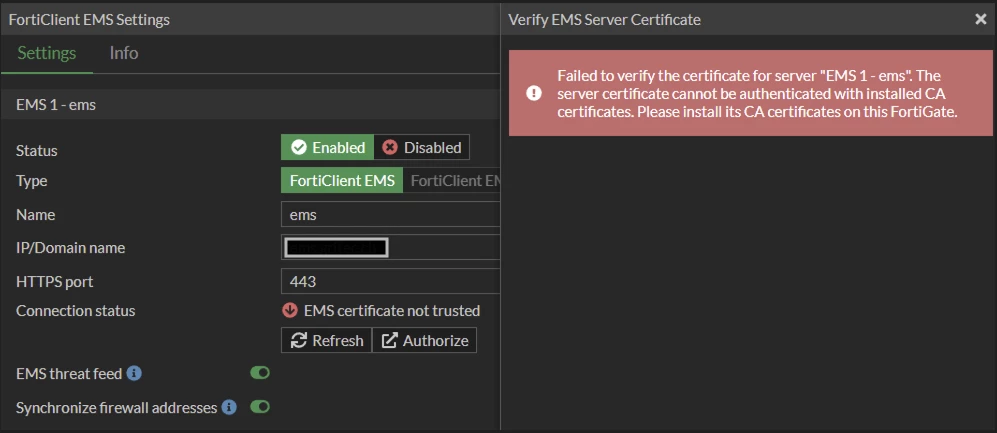Authorize the EMS certificate
Screen dimensions: 997x433
tap(425, 340)
